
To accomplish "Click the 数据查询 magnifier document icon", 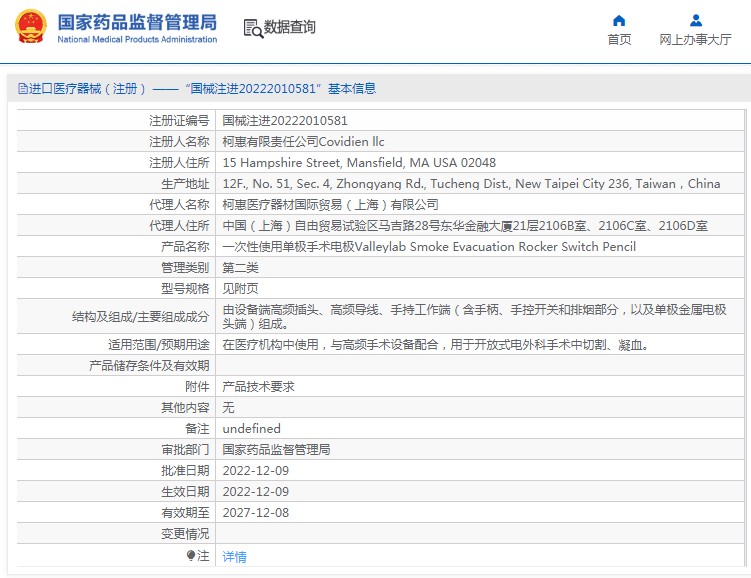I will [252, 28].
